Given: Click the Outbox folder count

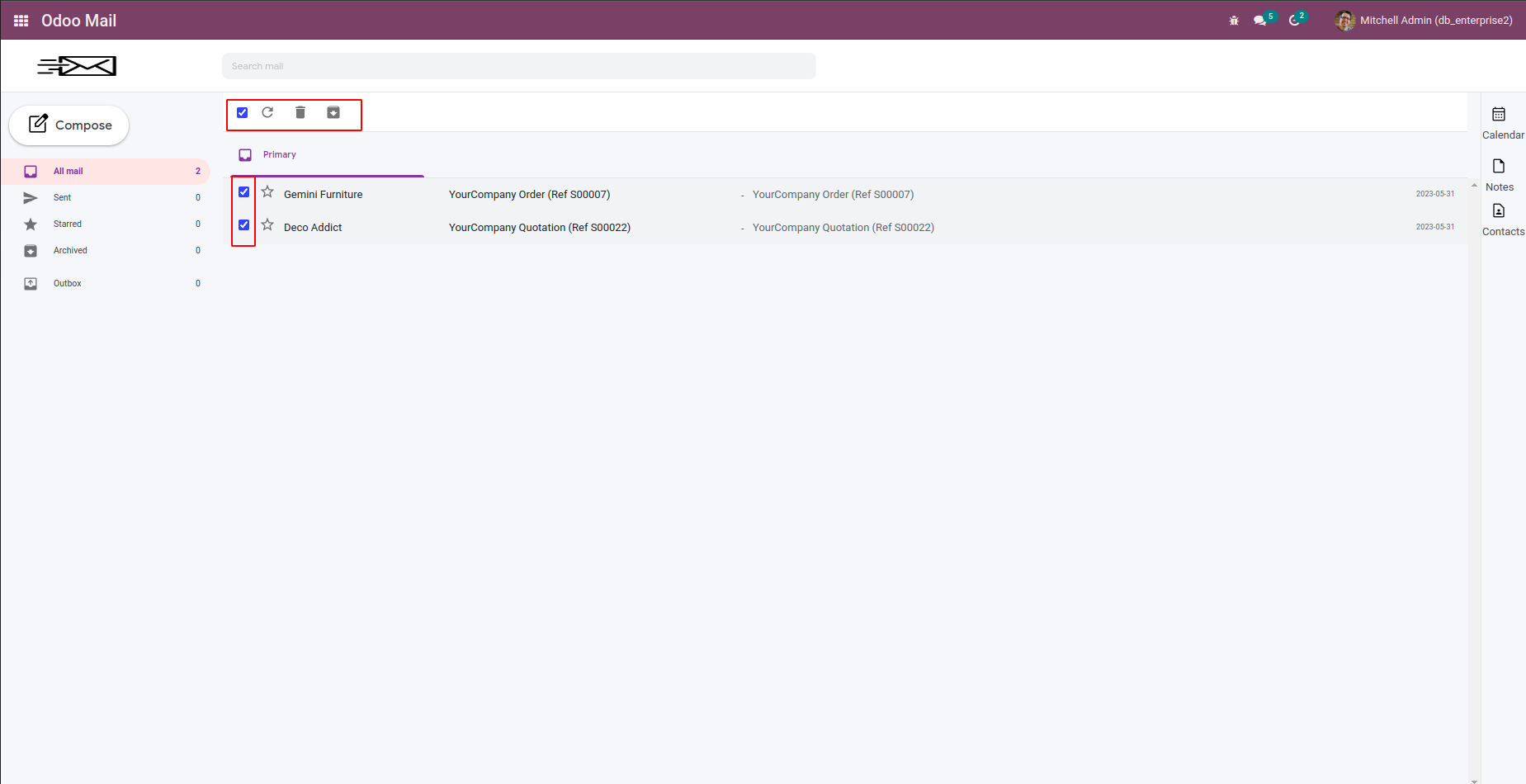Looking at the screenshot, I should (x=198, y=284).
